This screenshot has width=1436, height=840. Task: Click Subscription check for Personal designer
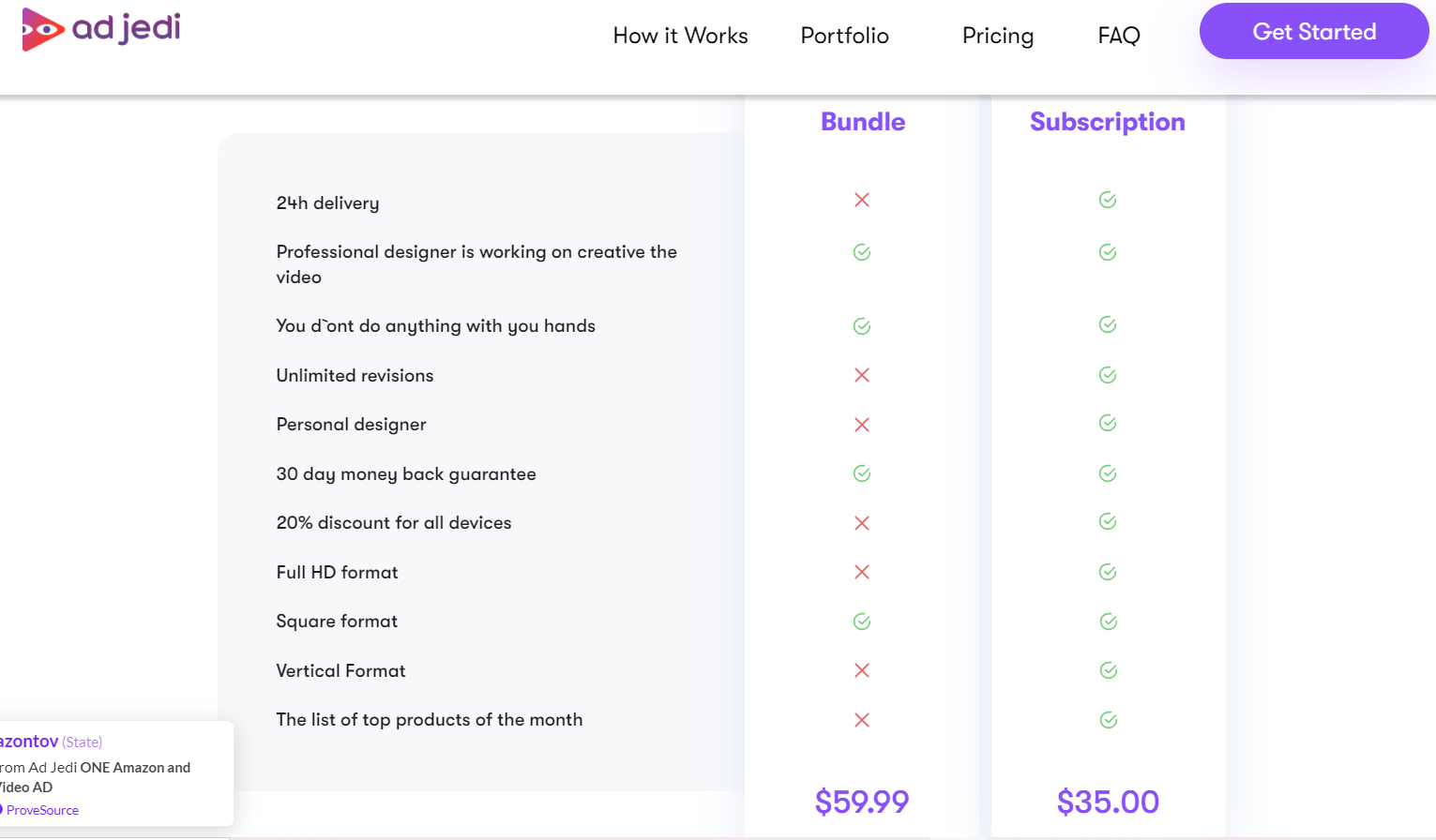(1108, 423)
